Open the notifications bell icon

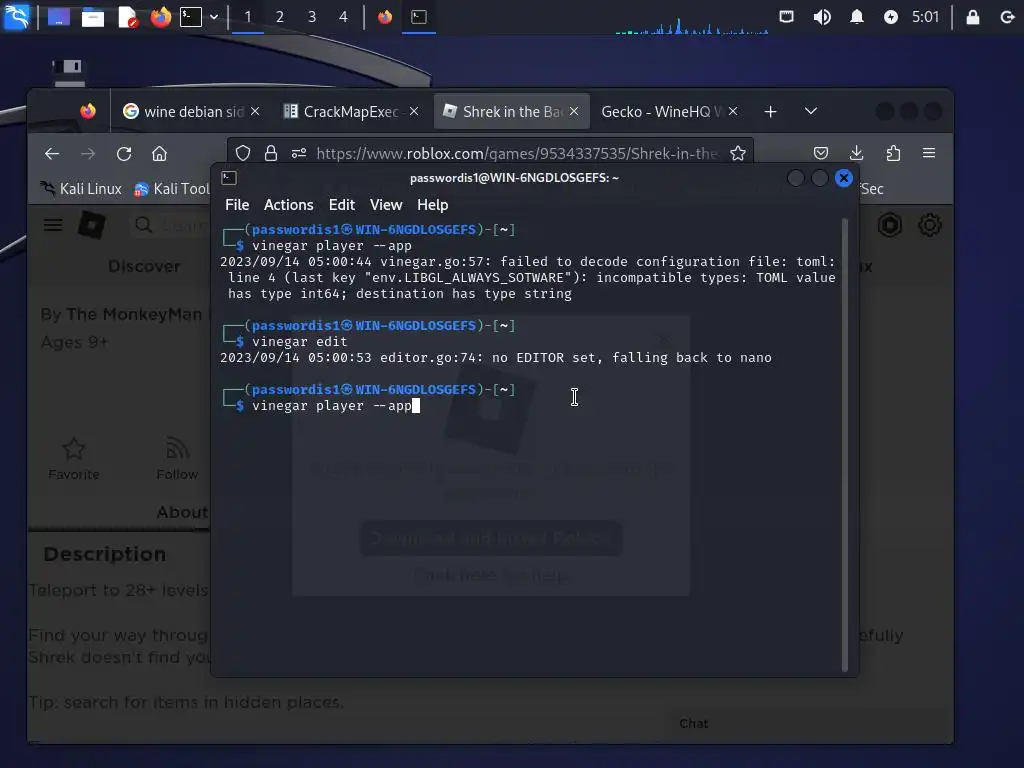tap(856, 17)
